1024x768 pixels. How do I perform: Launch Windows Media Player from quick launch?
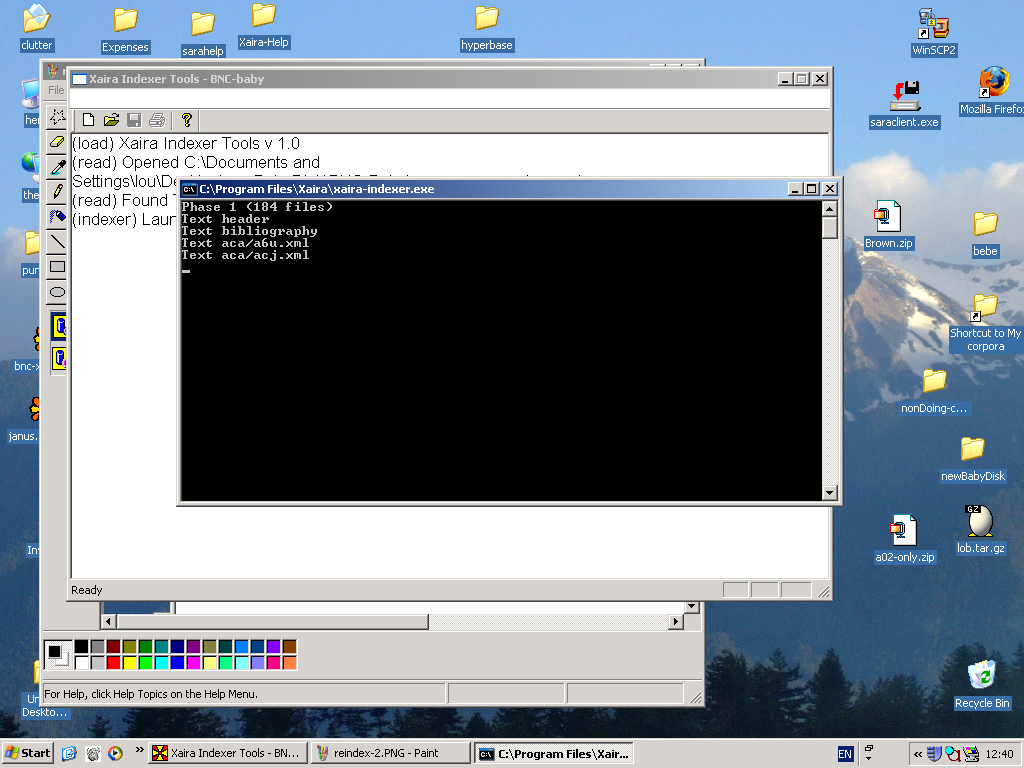point(116,754)
